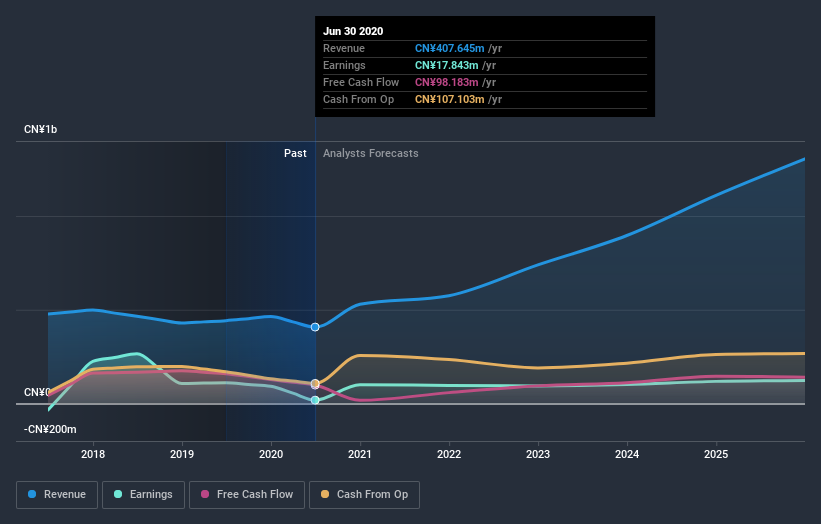Toggle the Cash From Op legend button
821x524 pixels.
pyautogui.click(x=364, y=495)
